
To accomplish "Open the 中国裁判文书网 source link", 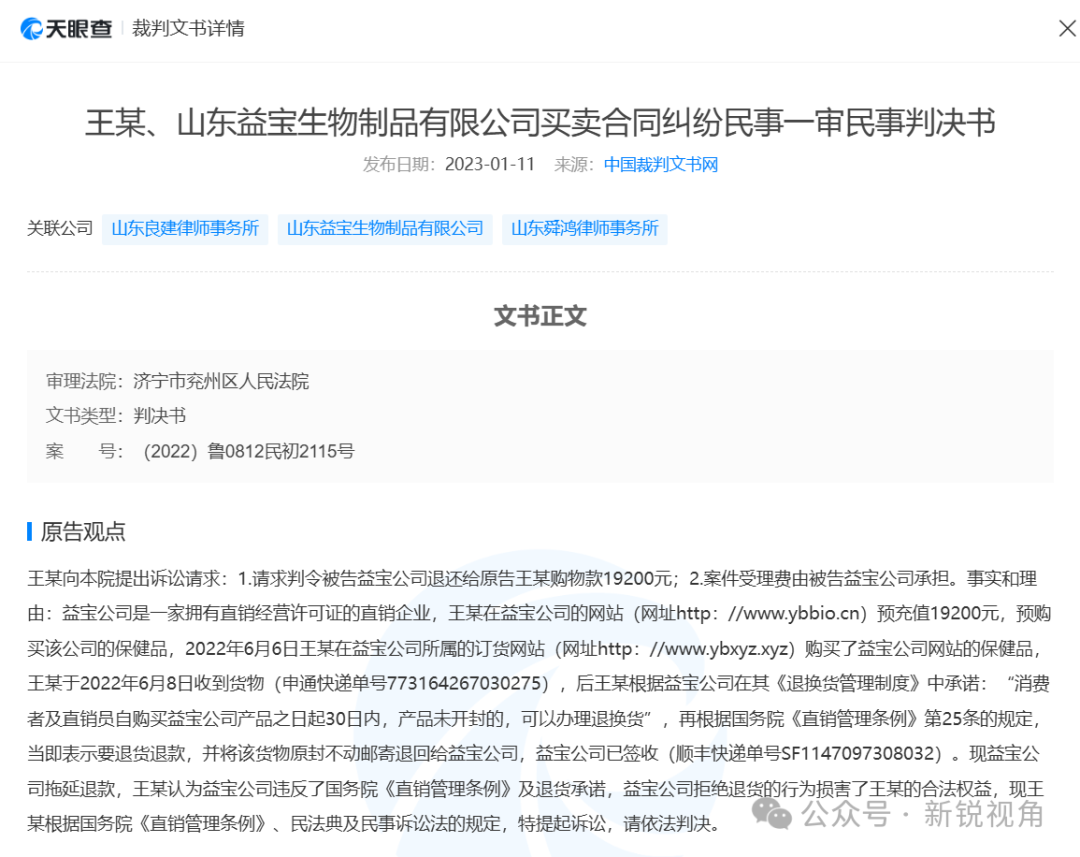I will tap(661, 165).
